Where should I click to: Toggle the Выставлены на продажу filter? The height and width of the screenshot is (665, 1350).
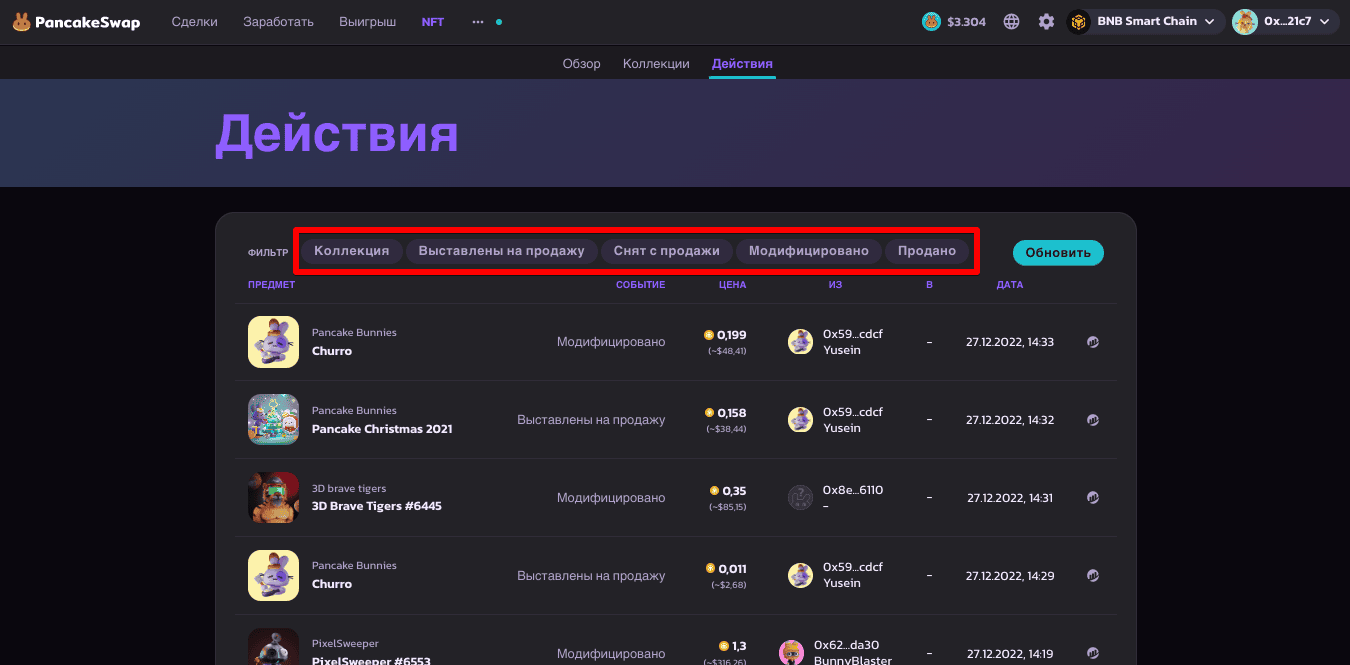[x=501, y=251]
